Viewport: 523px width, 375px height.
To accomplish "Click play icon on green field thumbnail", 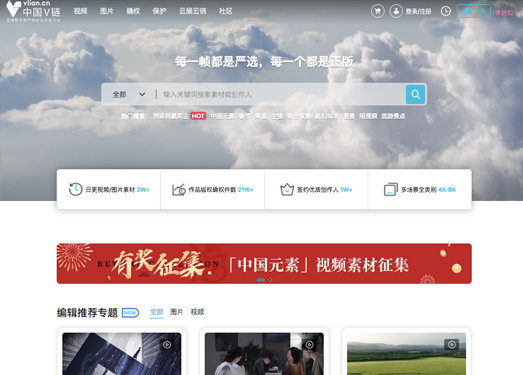I will tap(451, 344).
